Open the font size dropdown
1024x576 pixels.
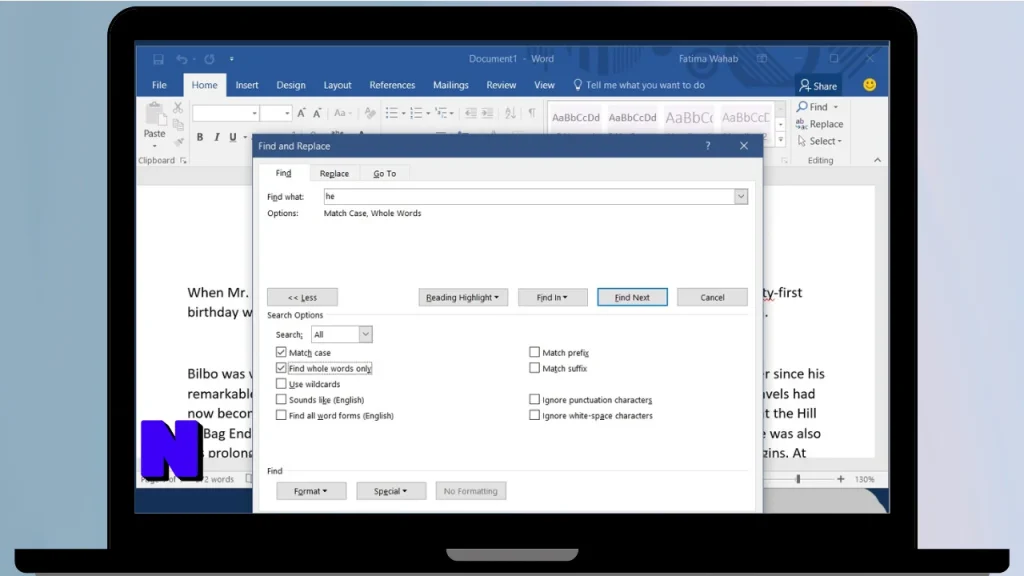[287, 113]
